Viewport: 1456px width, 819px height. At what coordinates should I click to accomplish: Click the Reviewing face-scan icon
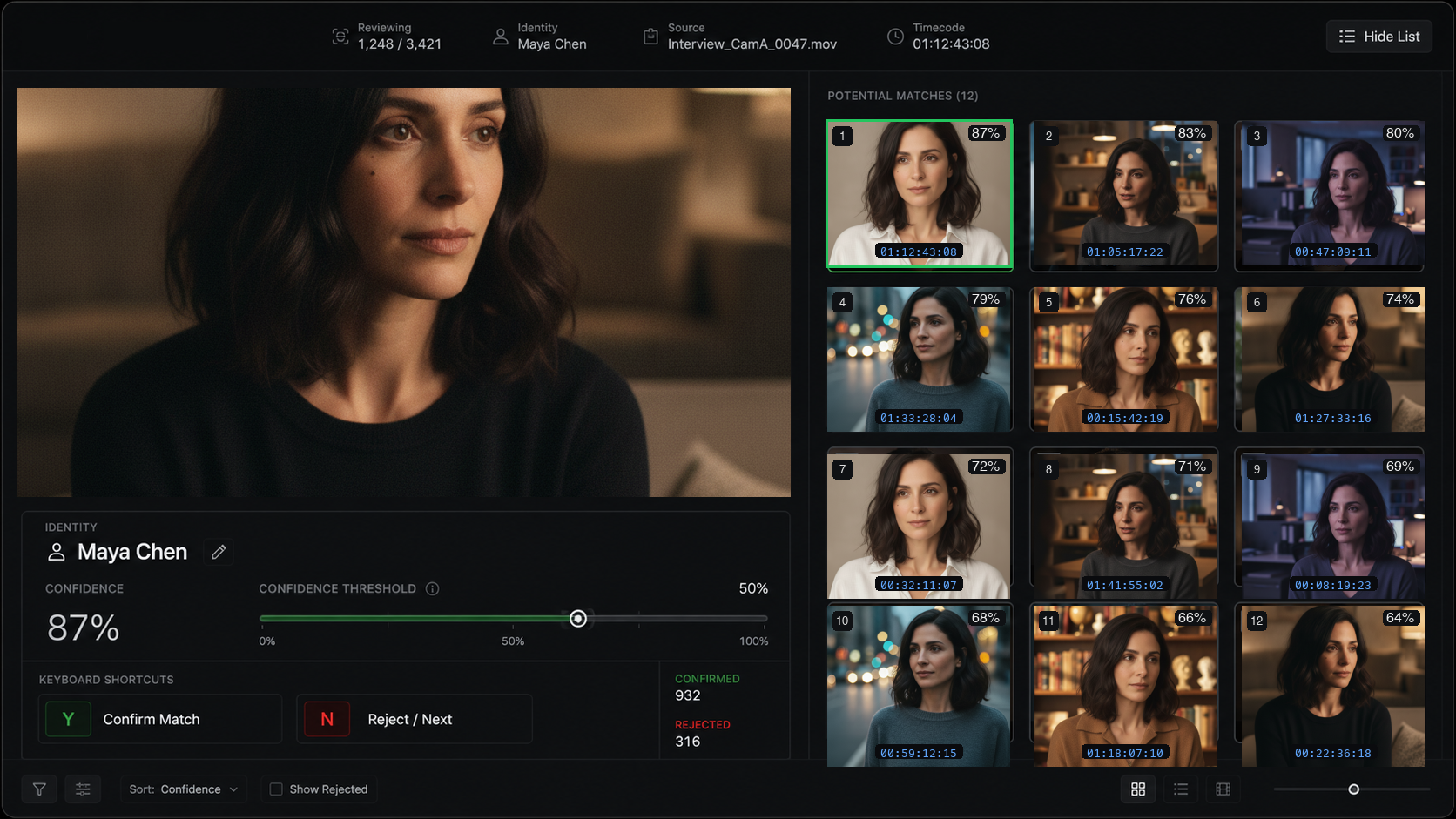pyautogui.click(x=340, y=37)
